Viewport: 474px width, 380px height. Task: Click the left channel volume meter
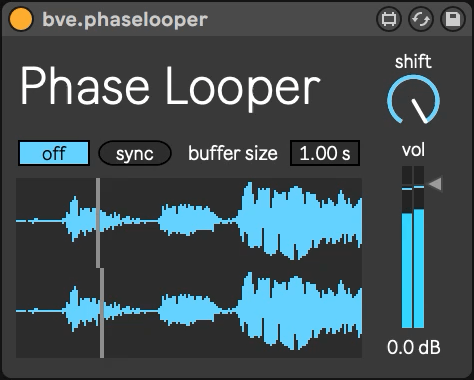(407, 247)
